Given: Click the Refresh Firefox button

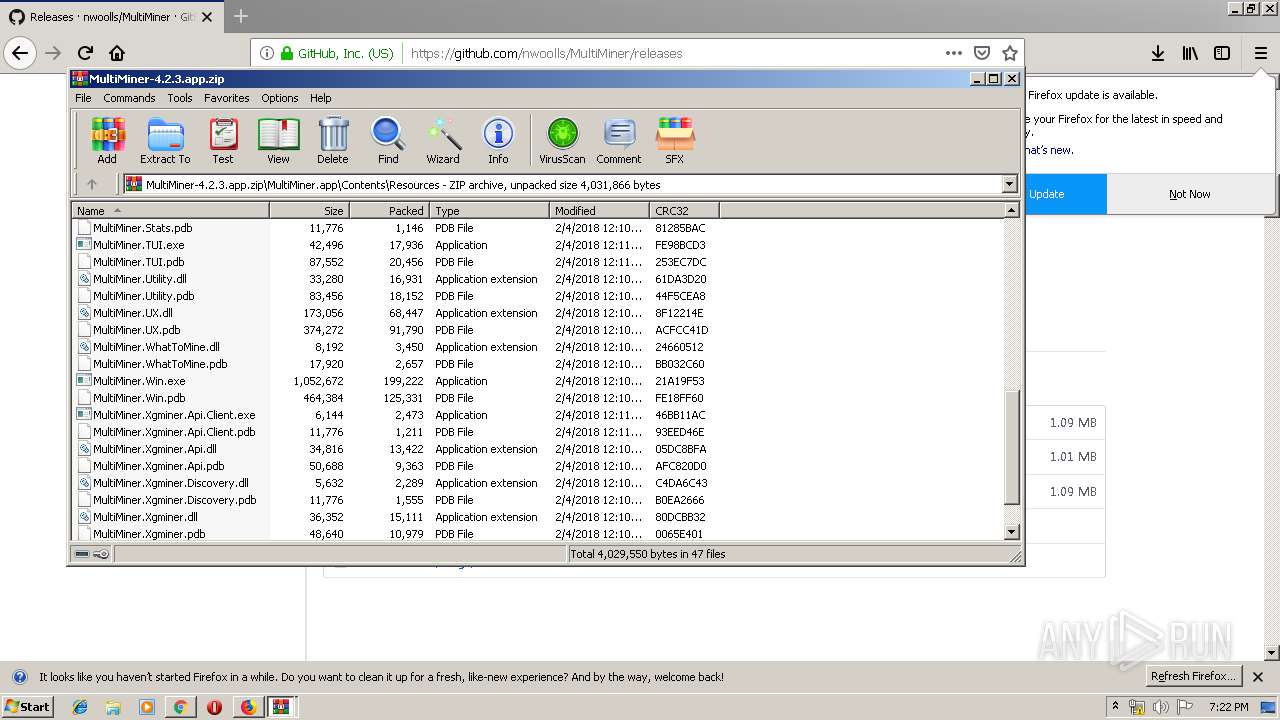Looking at the screenshot, I should coord(1195,677).
